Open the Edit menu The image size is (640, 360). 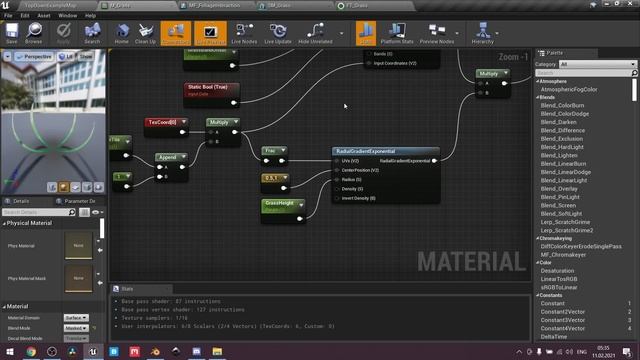(x=25, y=16)
